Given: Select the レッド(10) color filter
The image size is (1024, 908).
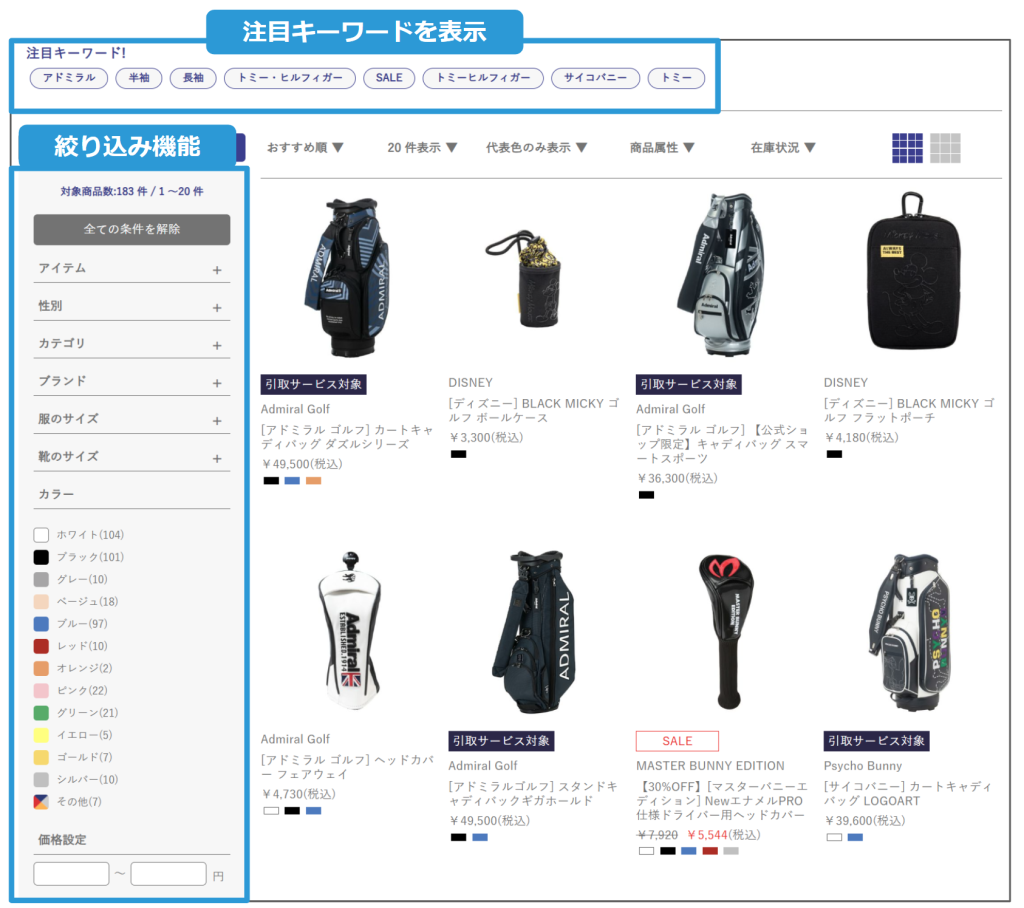Looking at the screenshot, I should click(71, 646).
